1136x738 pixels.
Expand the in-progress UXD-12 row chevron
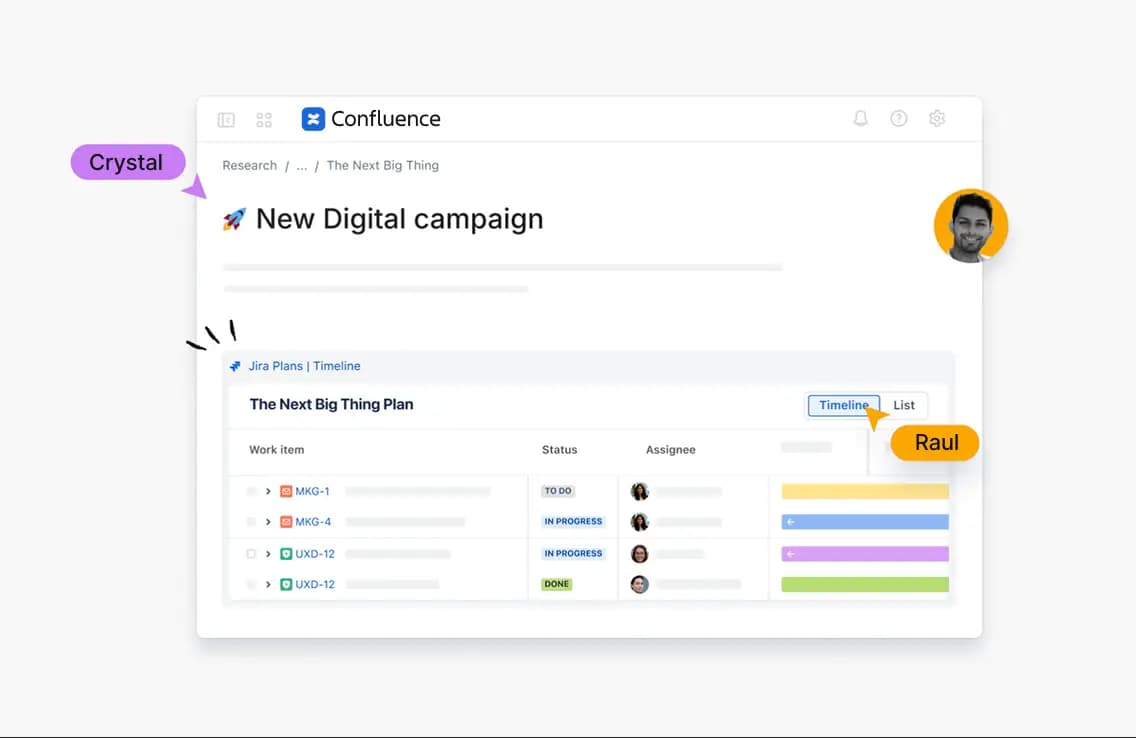click(268, 553)
